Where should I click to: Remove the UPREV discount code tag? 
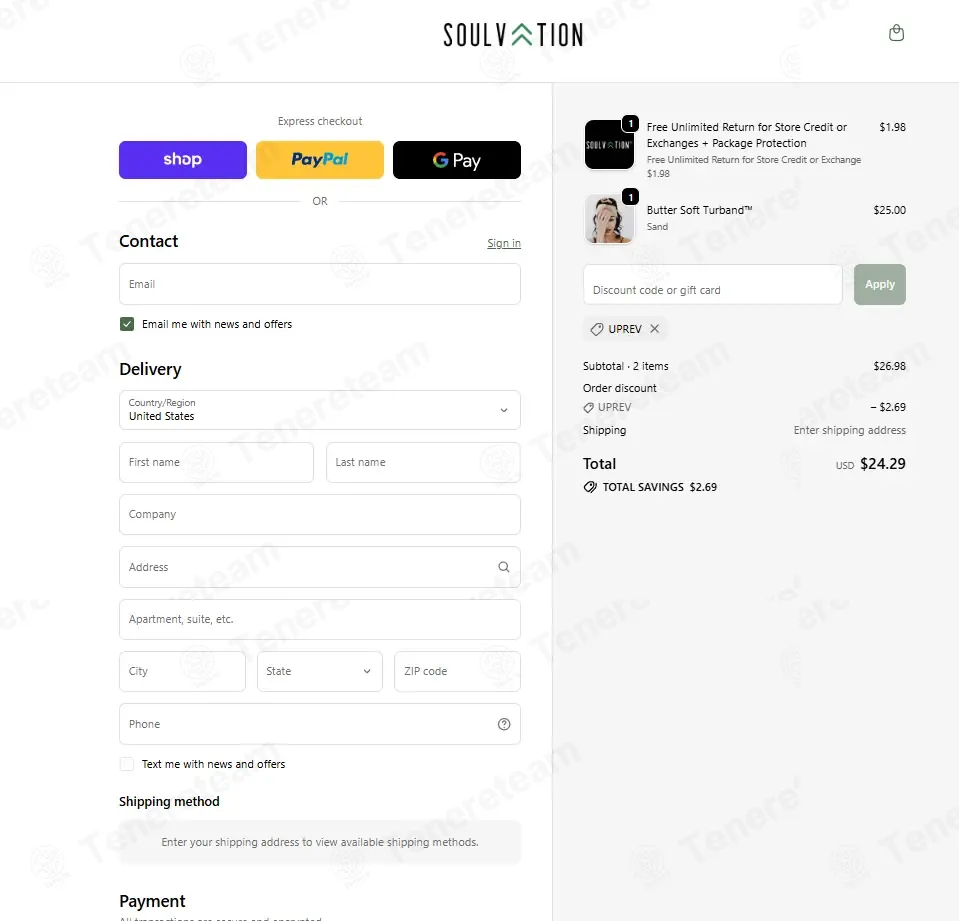(x=654, y=329)
